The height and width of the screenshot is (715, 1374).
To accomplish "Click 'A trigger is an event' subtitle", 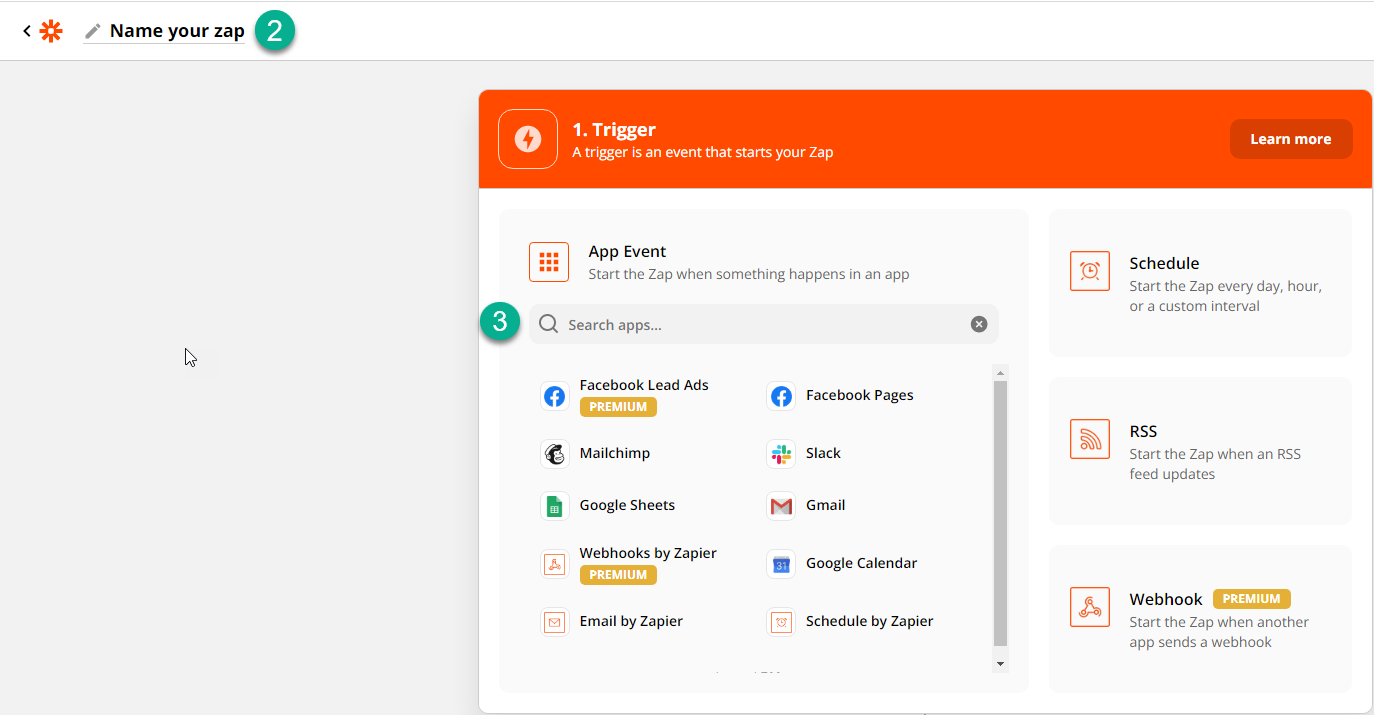I will coord(702,153).
